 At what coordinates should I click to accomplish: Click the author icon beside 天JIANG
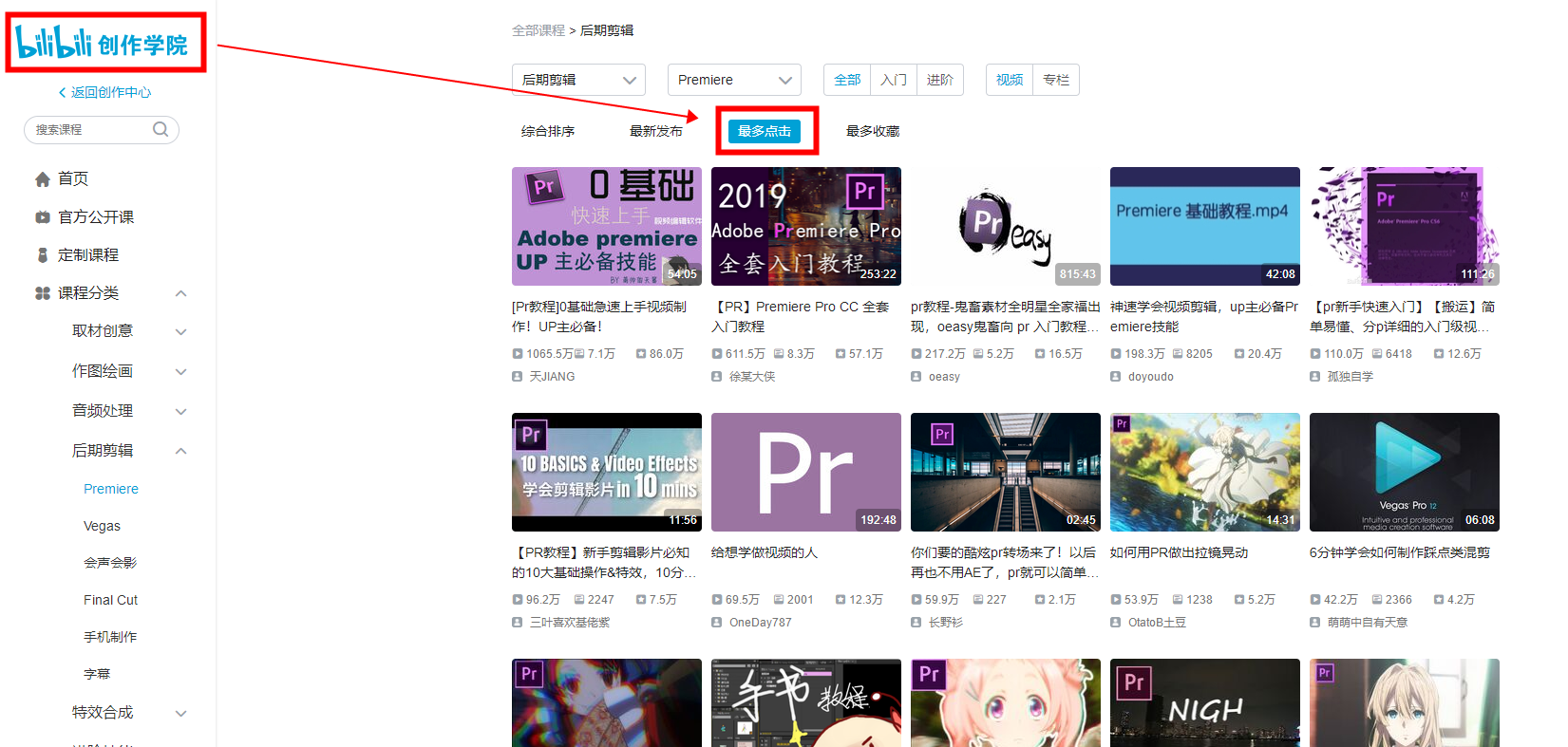point(518,377)
